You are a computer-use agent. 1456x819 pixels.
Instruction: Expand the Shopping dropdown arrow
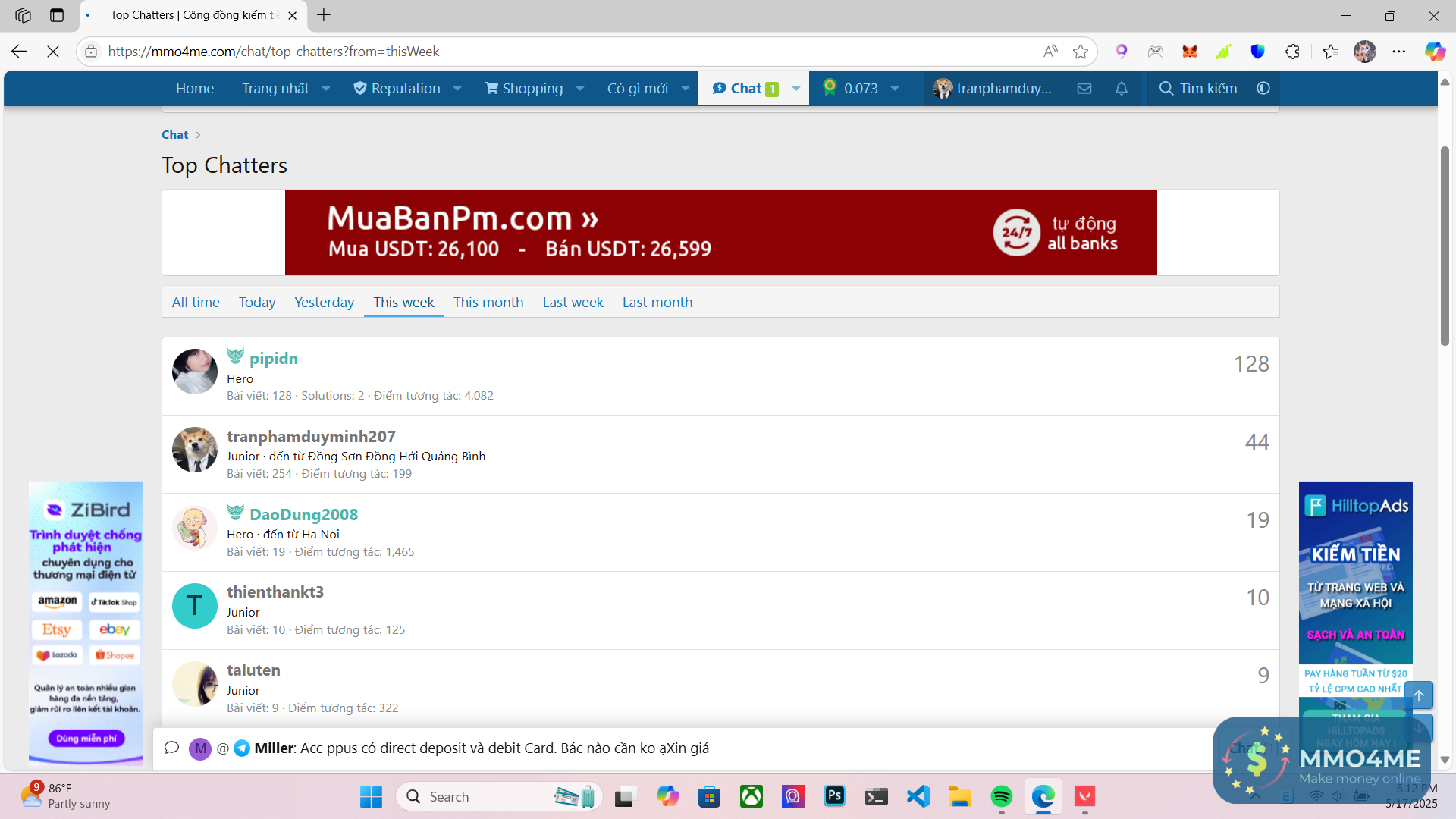[x=580, y=89]
